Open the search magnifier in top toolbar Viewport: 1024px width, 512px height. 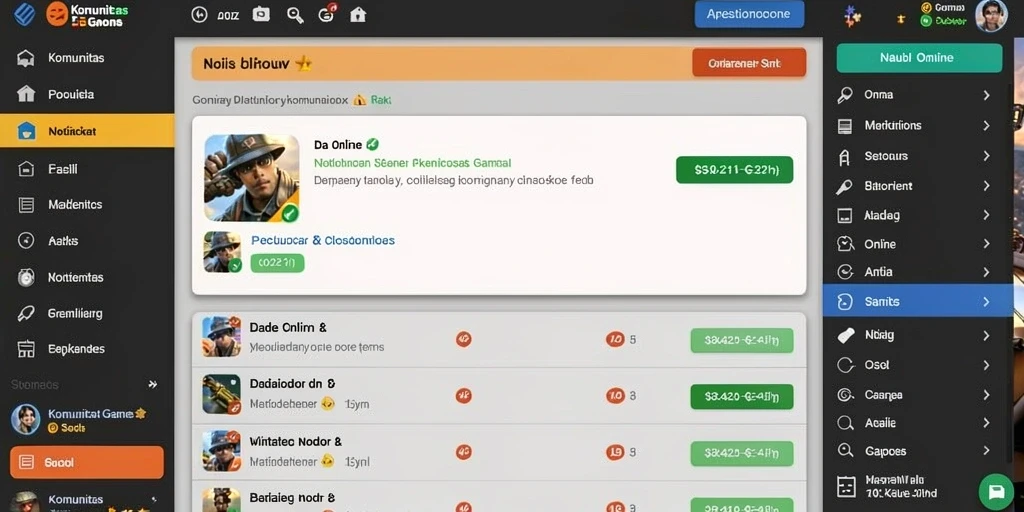pyautogui.click(x=295, y=14)
